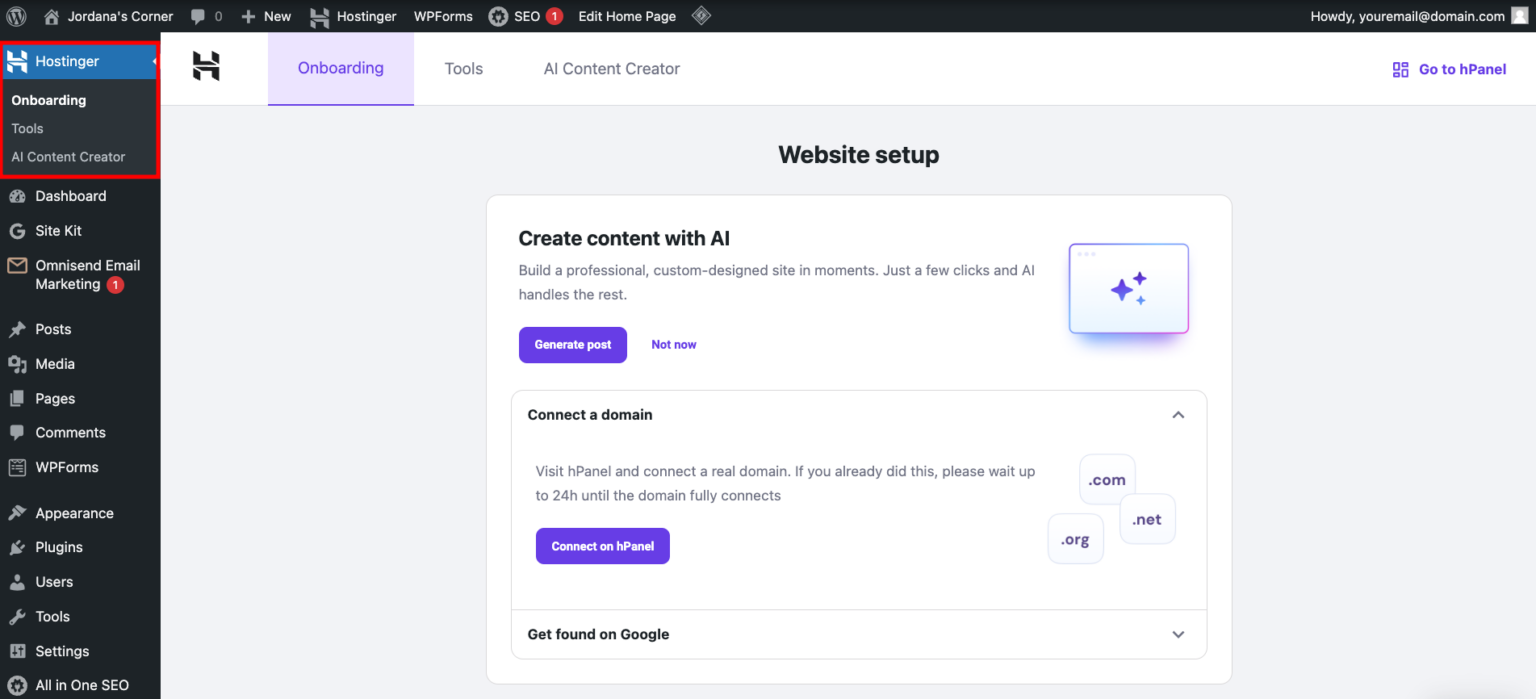Click the Connect on hPanel button
1536x699 pixels.
[602, 546]
